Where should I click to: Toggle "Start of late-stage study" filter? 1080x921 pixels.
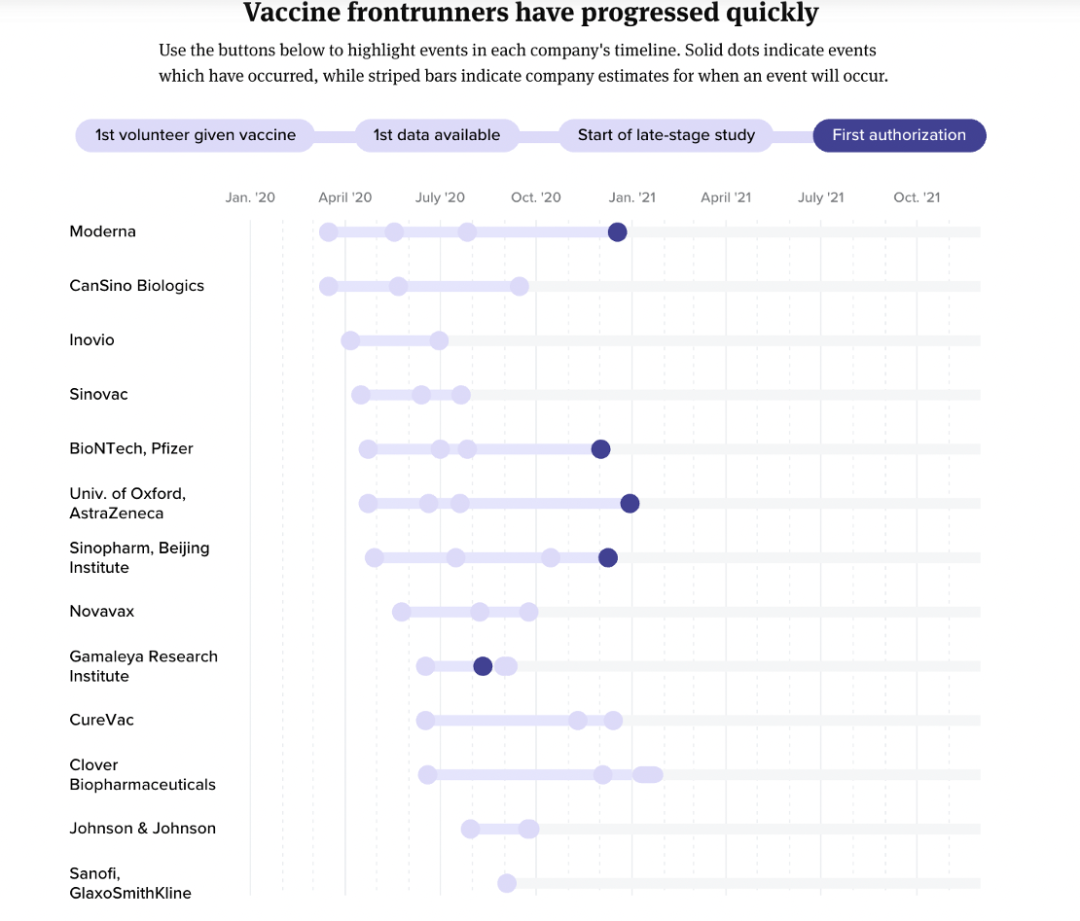666,135
